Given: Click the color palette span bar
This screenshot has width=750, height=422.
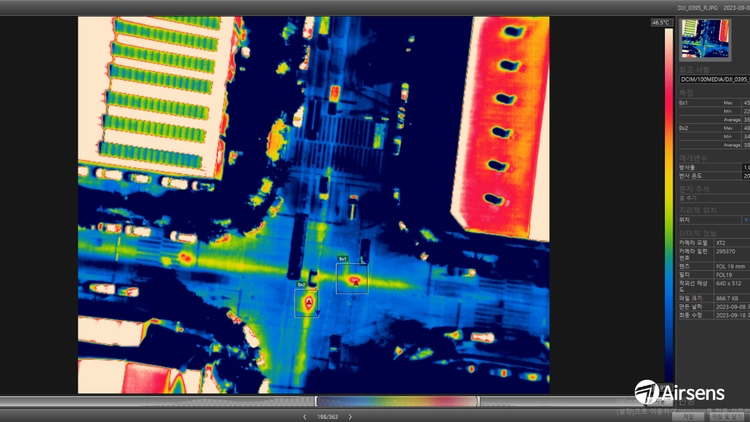Looking at the screenshot, I should tap(397, 401).
